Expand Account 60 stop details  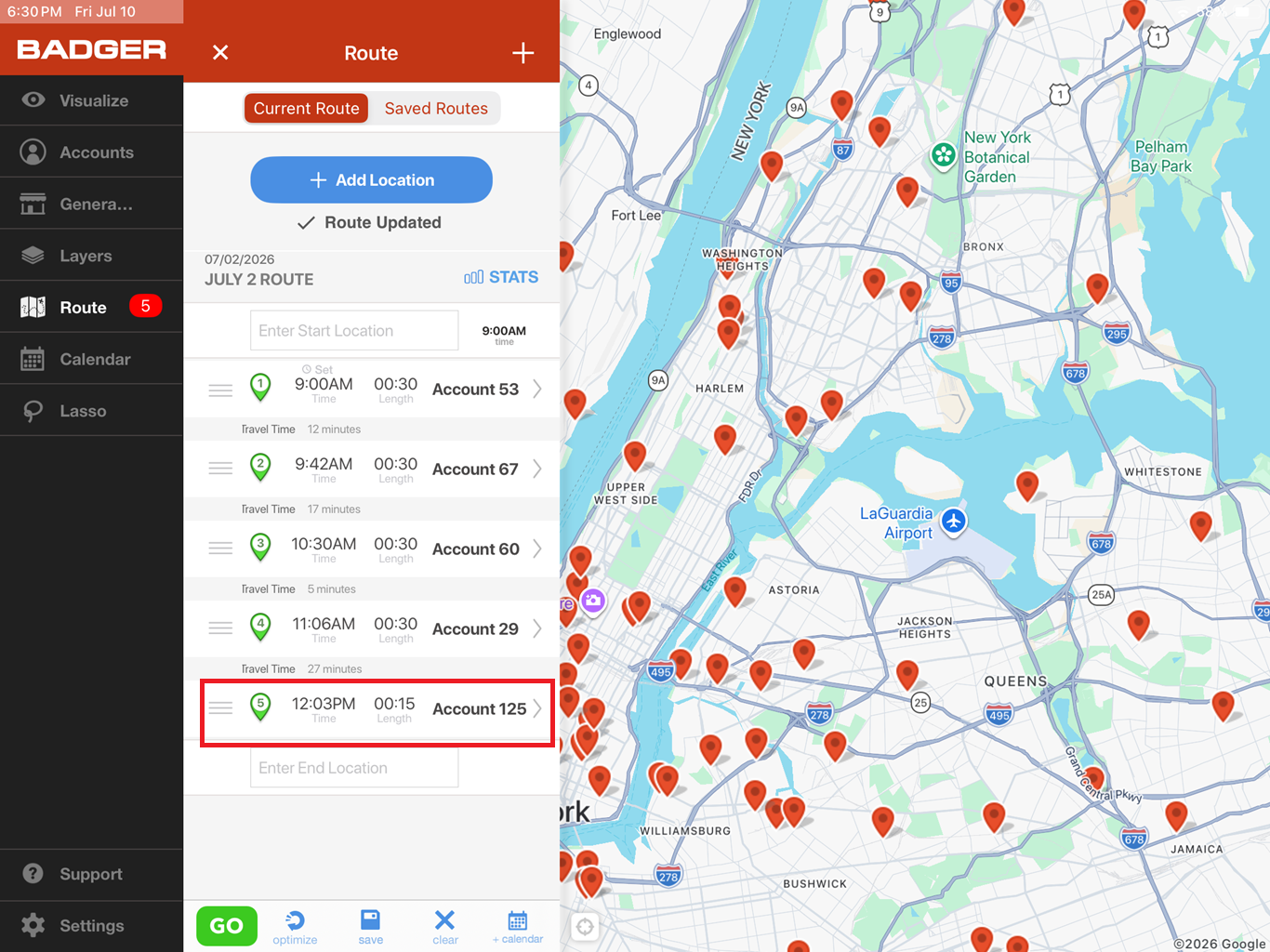tap(537, 549)
